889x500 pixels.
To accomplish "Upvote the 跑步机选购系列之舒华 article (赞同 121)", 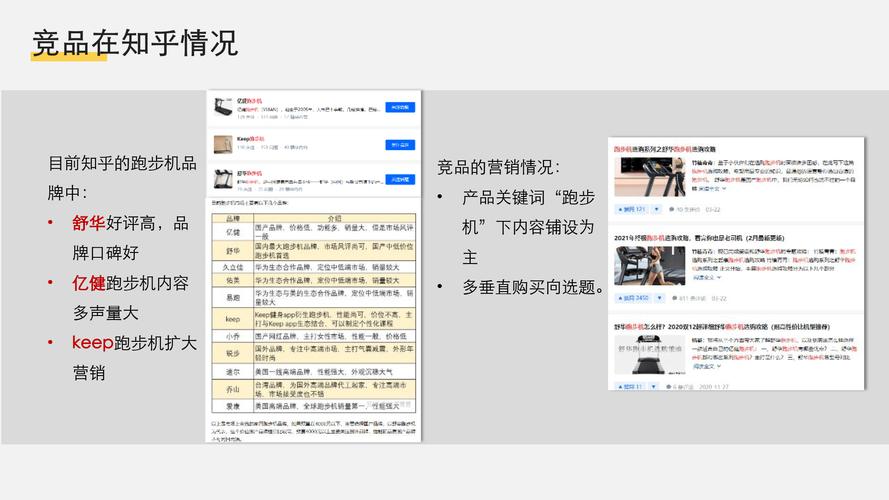I will click(x=632, y=209).
